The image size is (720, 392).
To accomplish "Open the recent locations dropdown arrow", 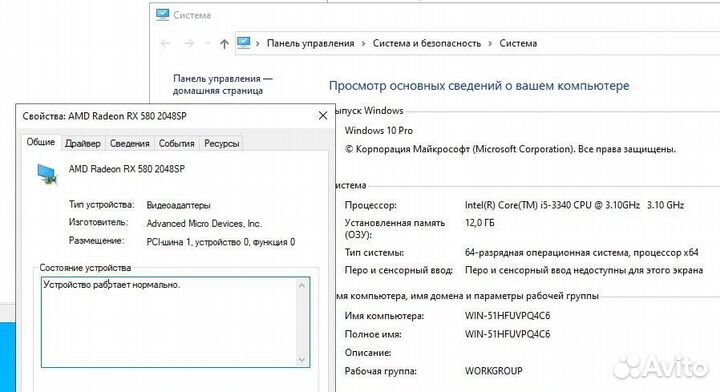I will tap(208, 44).
